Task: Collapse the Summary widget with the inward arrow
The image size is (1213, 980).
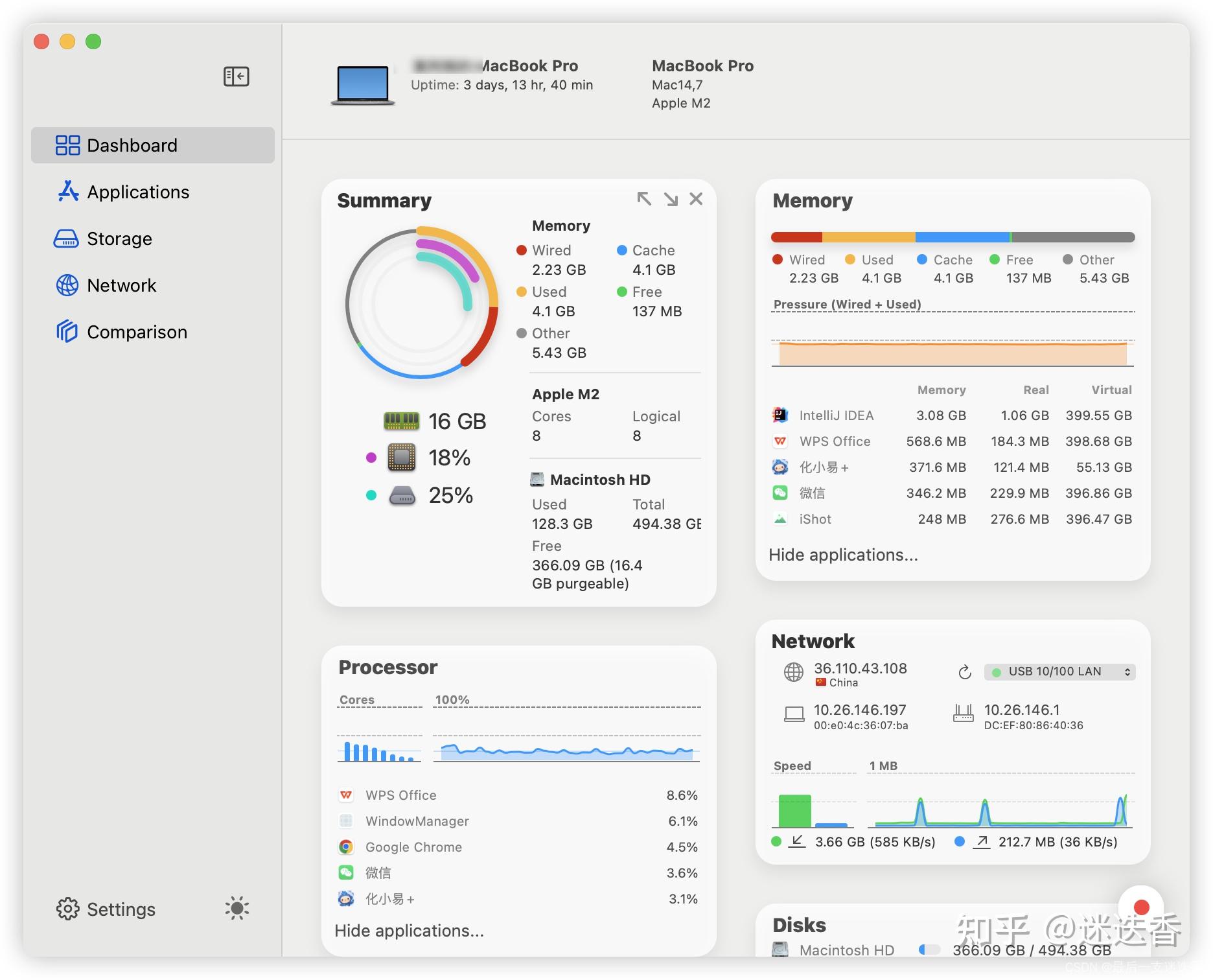Action: 672,200
